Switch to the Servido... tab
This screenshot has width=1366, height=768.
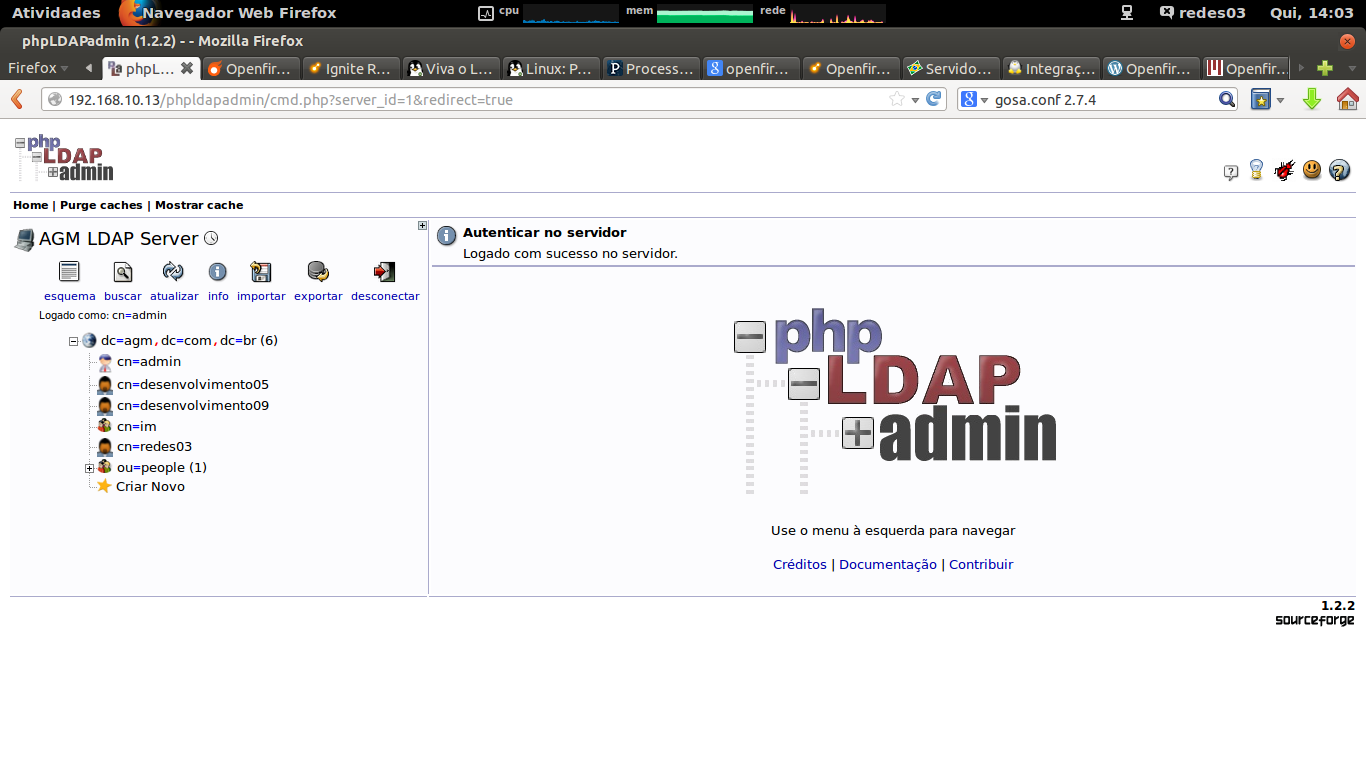coord(950,68)
